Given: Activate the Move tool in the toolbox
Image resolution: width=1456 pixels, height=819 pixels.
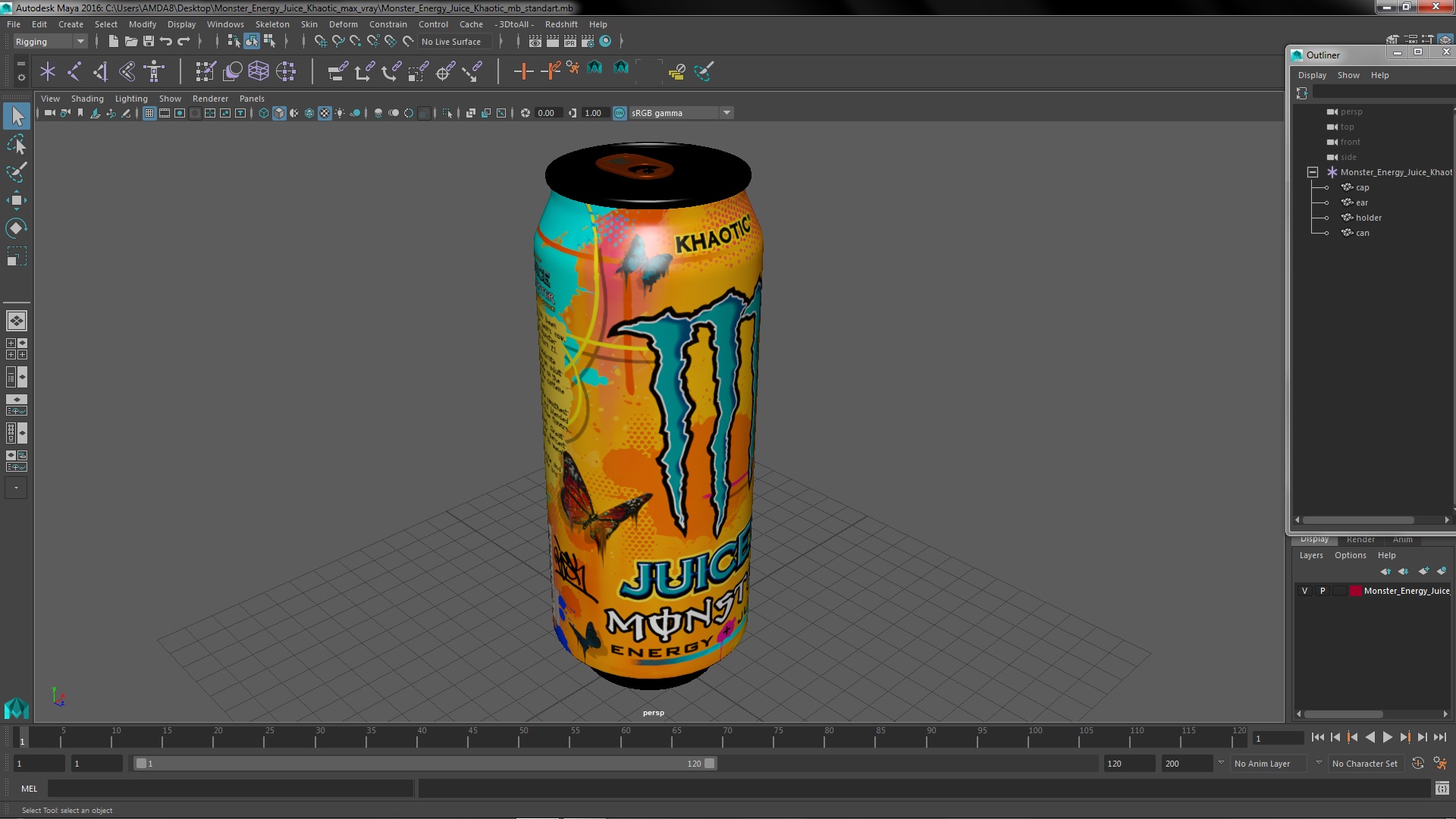Looking at the screenshot, I should pos(17,200).
